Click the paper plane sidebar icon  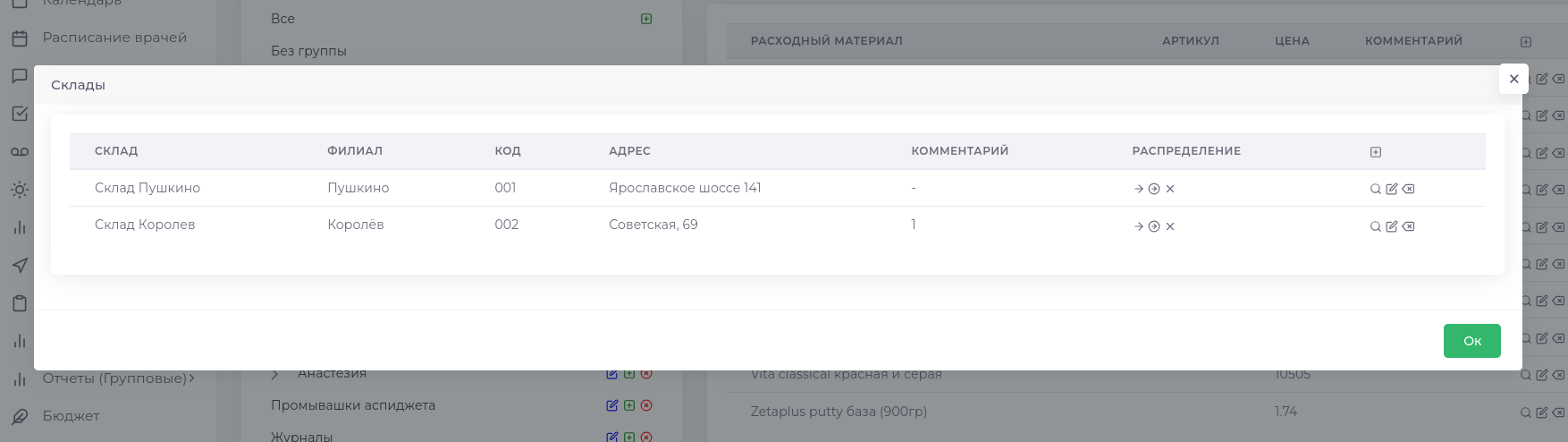coord(20,266)
